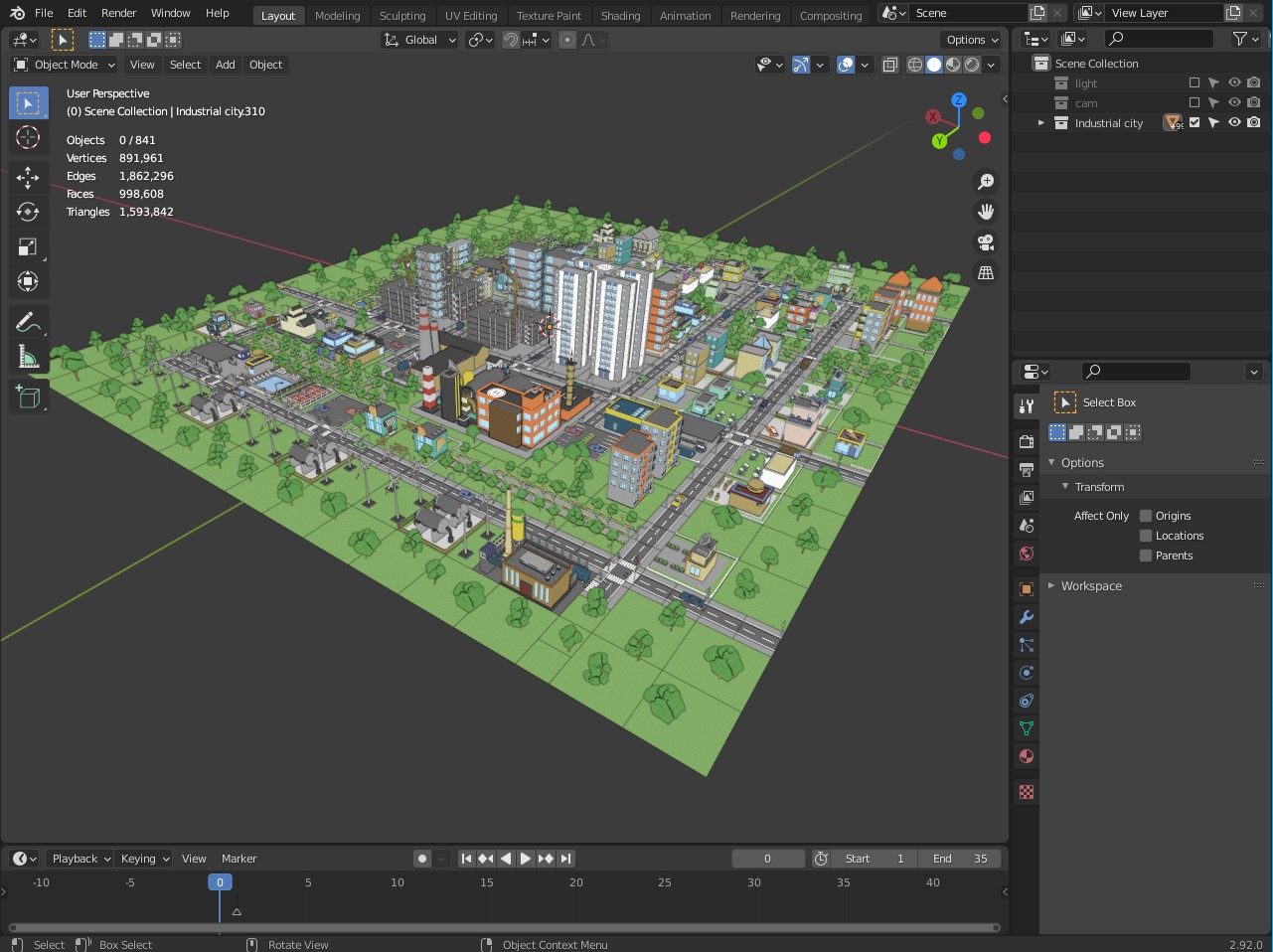Screen dimensions: 1273x952
Task: Select the Scale tool
Action: click(x=28, y=246)
